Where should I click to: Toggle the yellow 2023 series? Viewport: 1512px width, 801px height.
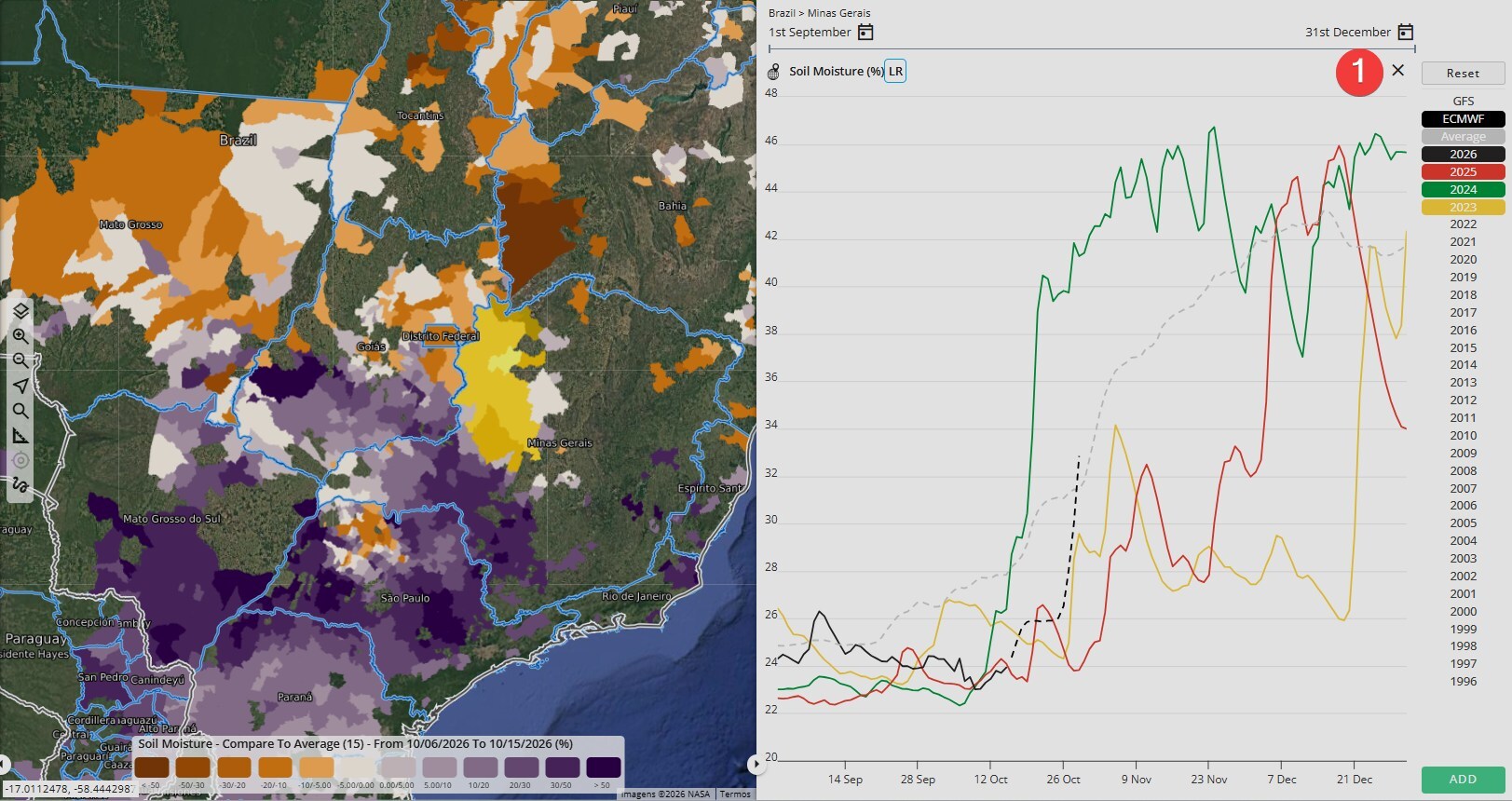(1463, 208)
